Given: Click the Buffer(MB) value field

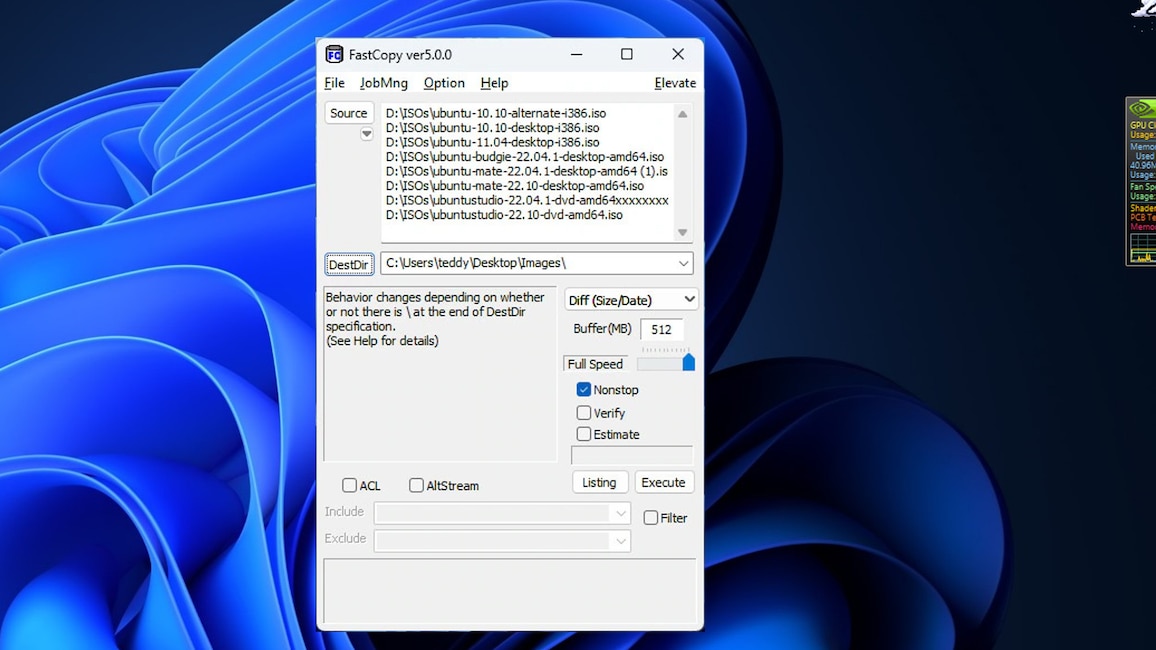Looking at the screenshot, I should click(661, 329).
